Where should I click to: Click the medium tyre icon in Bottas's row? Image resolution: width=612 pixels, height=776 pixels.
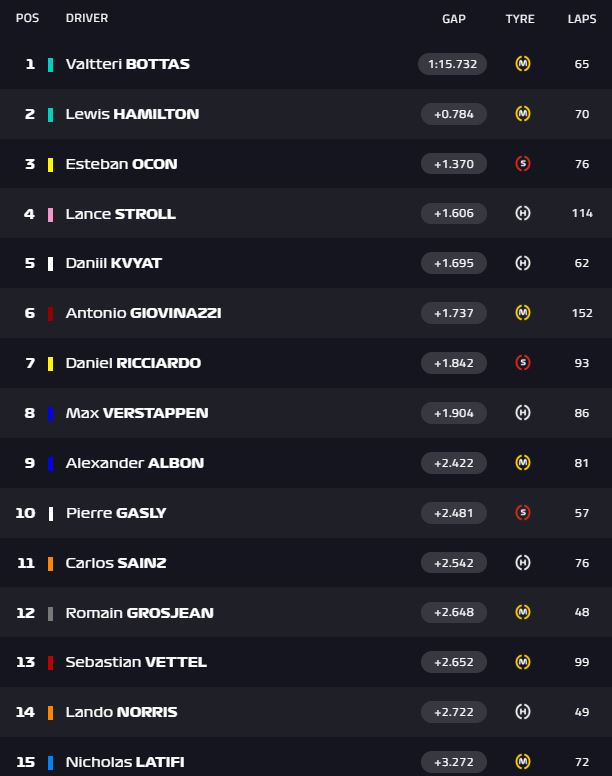pos(522,64)
